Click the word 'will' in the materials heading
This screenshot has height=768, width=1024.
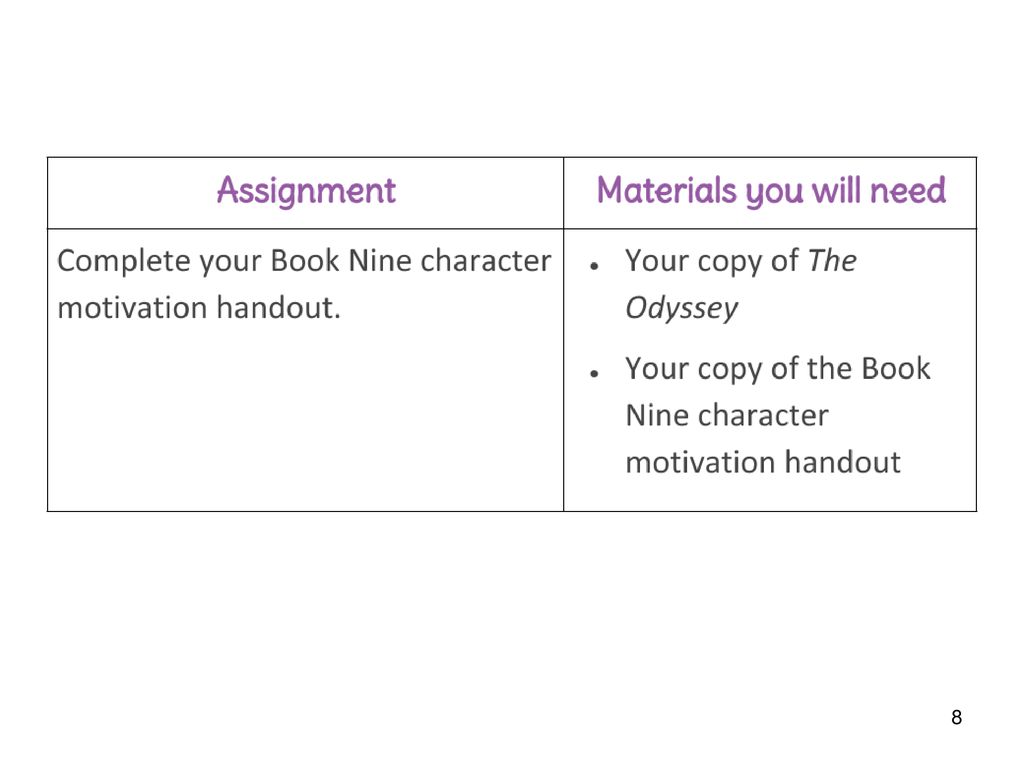click(837, 190)
